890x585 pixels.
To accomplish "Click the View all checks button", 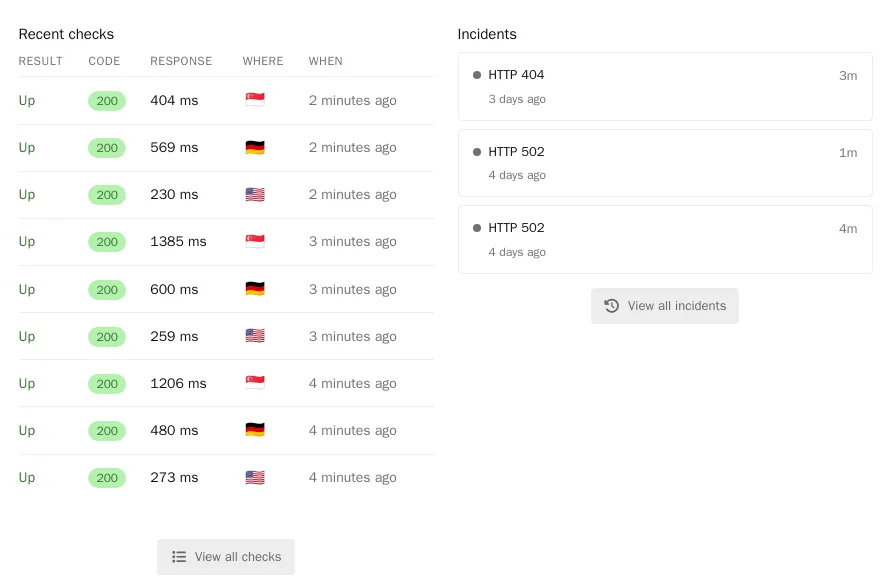I will click(226, 557).
